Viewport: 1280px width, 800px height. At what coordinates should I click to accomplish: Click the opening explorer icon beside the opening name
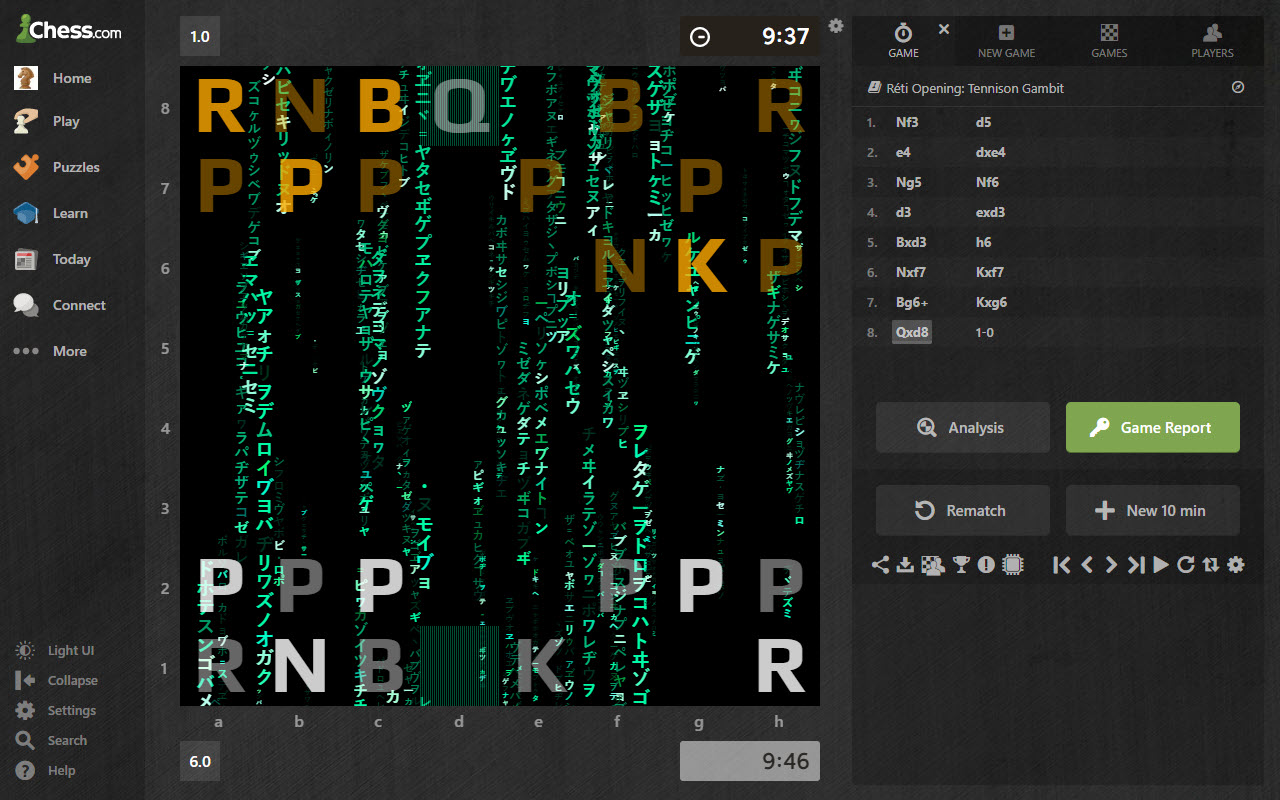coord(1238,87)
